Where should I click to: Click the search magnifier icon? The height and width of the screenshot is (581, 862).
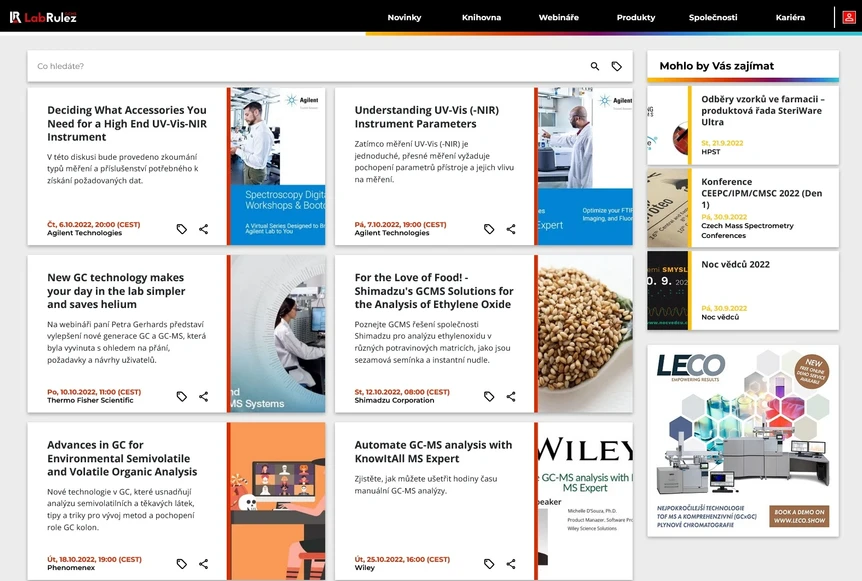coord(595,66)
